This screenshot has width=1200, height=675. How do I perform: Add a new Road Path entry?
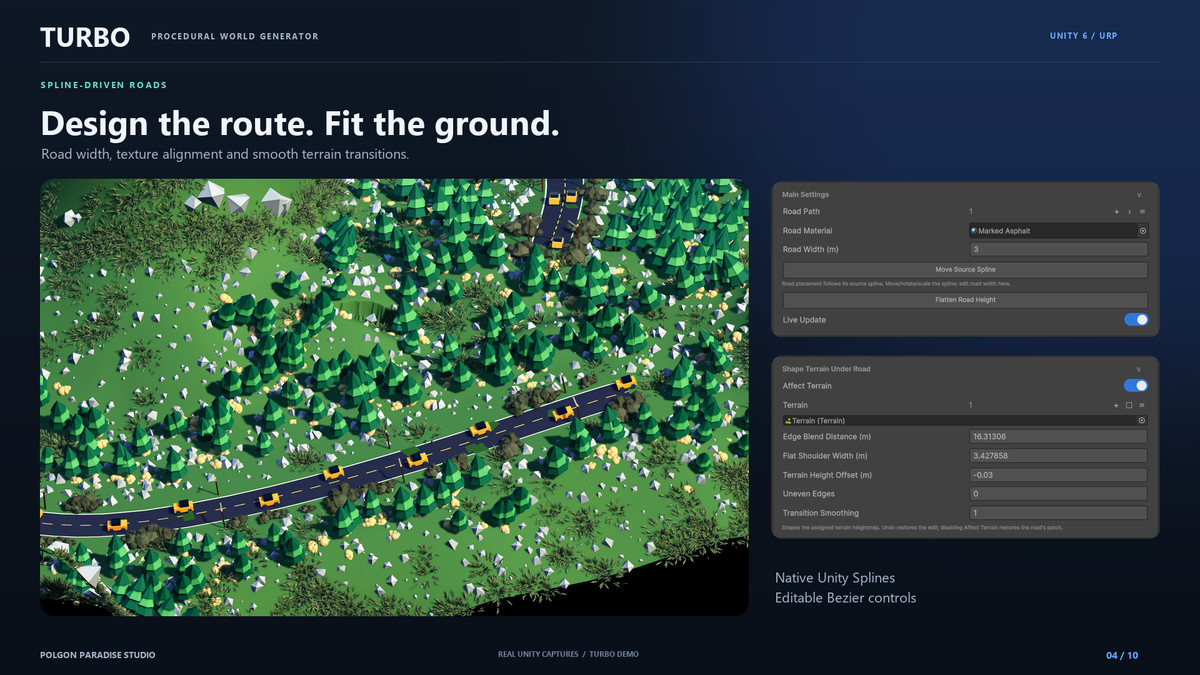tap(1117, 212)
